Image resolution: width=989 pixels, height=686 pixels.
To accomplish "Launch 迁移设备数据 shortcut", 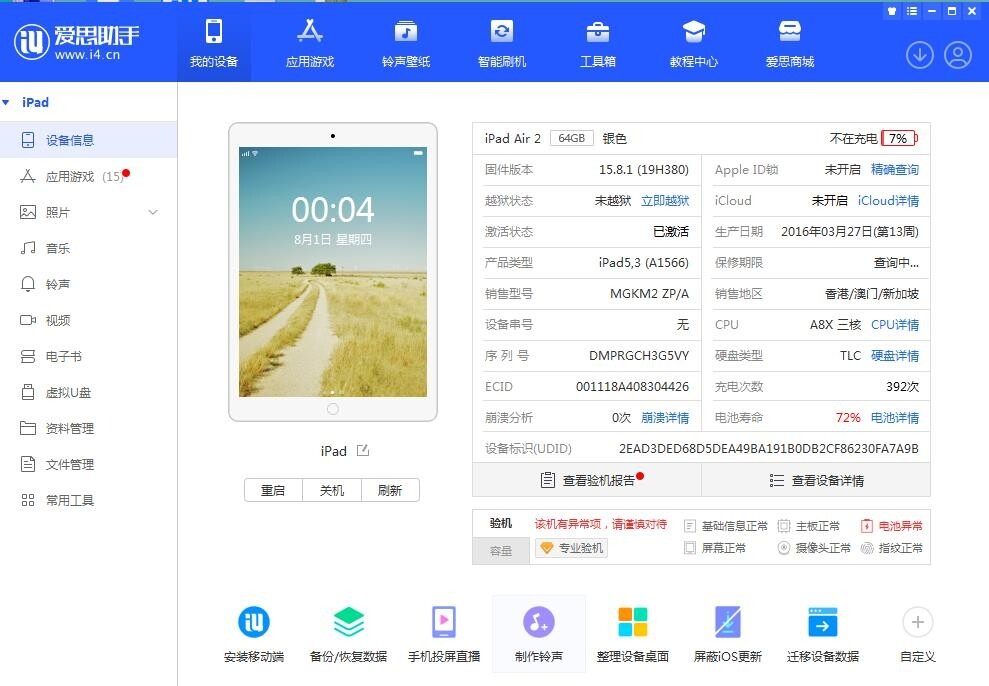I will pyautogui.click(x=822, y=633).
